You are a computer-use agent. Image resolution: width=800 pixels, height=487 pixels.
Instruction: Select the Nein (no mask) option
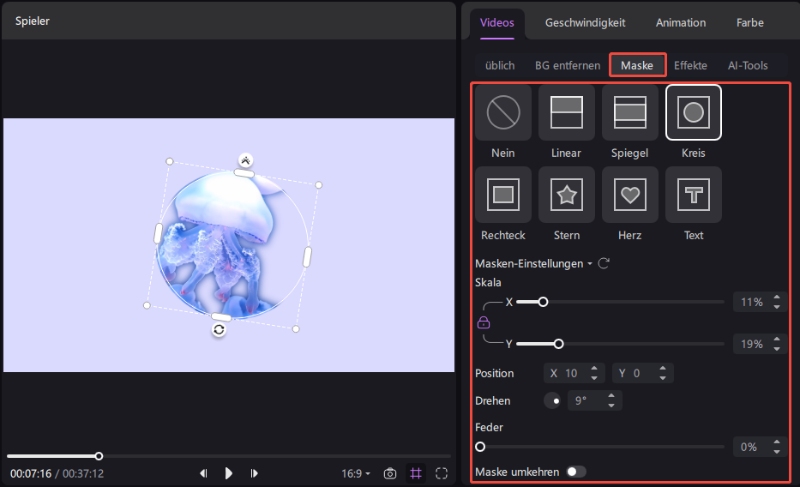coord(503,112)
